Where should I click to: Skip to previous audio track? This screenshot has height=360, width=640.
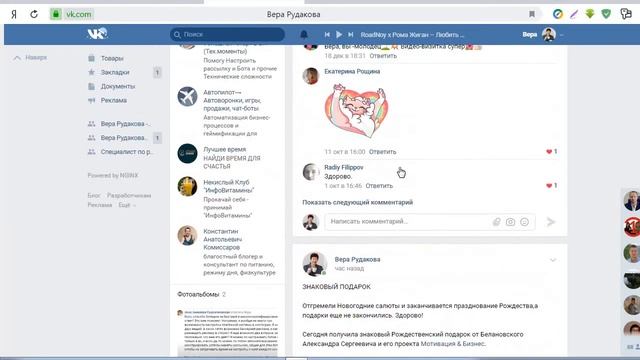coord(327,35)
